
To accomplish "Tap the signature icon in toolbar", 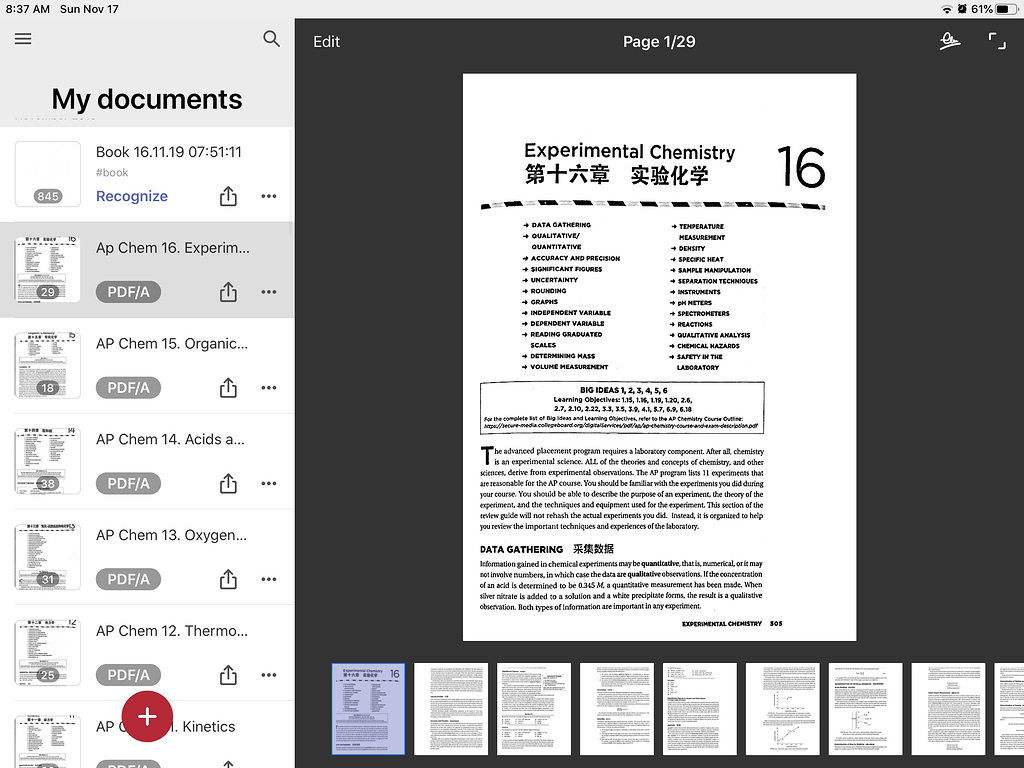I will [949, 41].
